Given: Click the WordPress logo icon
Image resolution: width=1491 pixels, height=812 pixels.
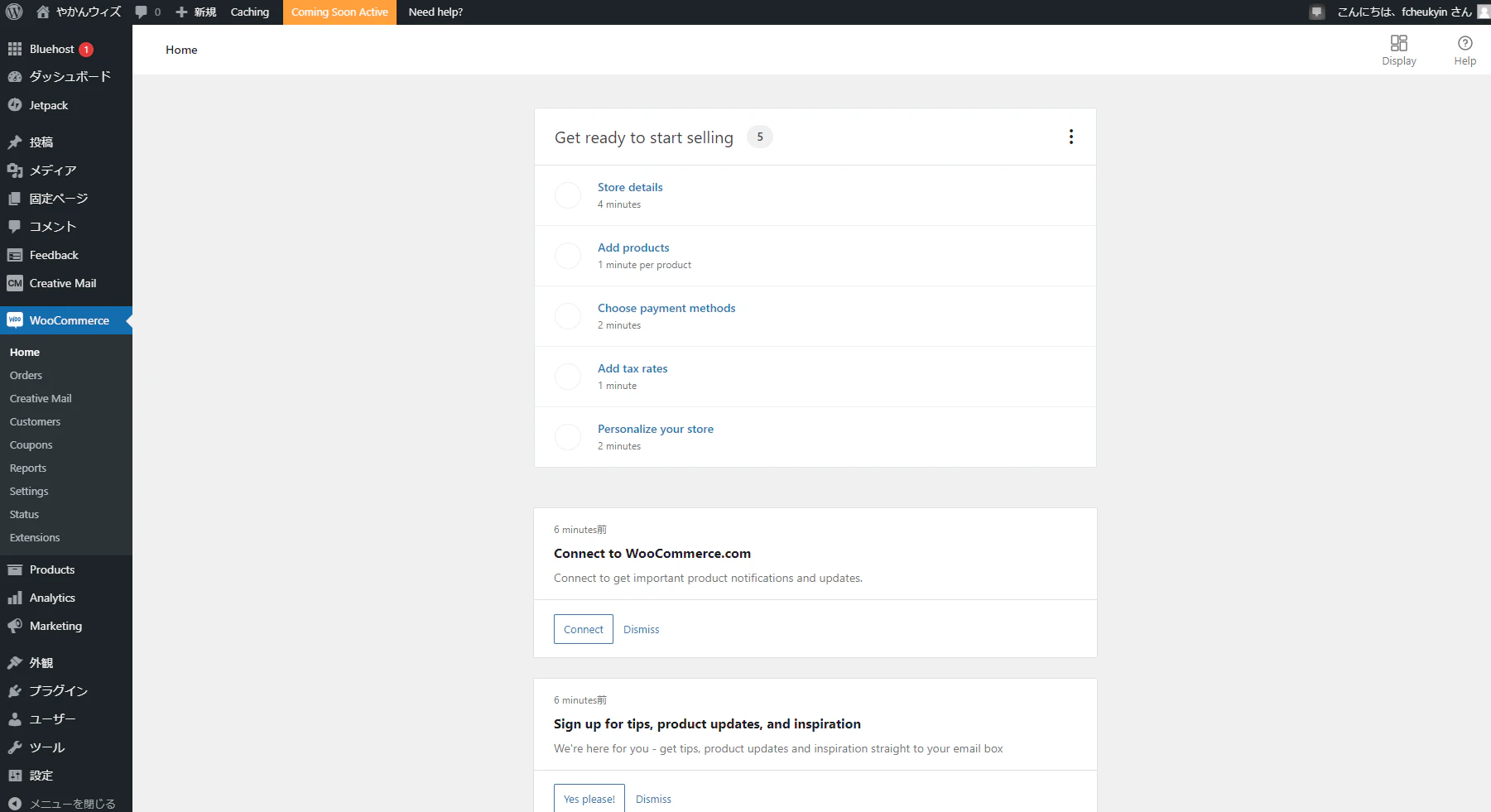Looking at the screenshot, I should click(x=14, y=12).
